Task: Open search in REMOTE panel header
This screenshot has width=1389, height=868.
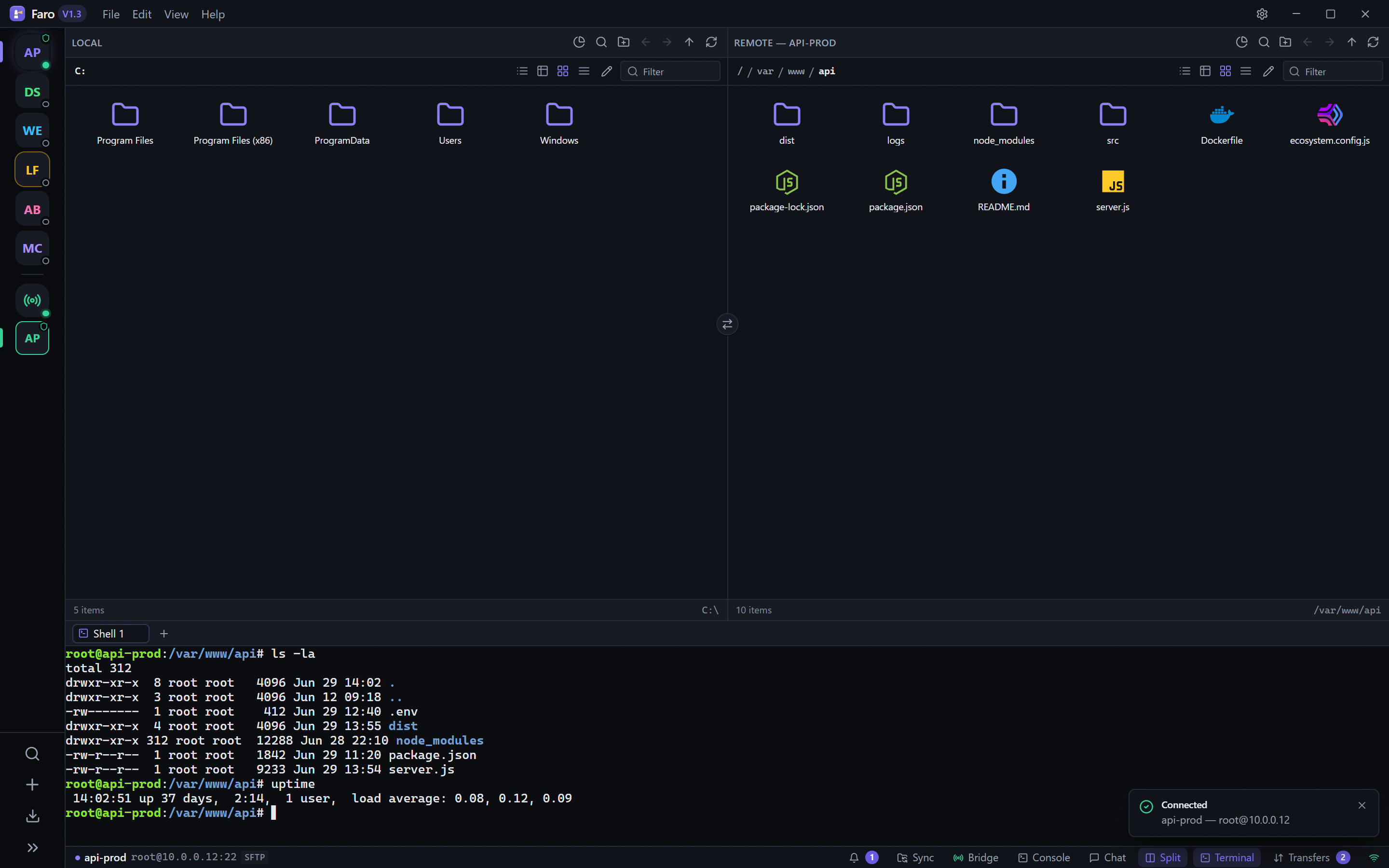Action: 1264,42
